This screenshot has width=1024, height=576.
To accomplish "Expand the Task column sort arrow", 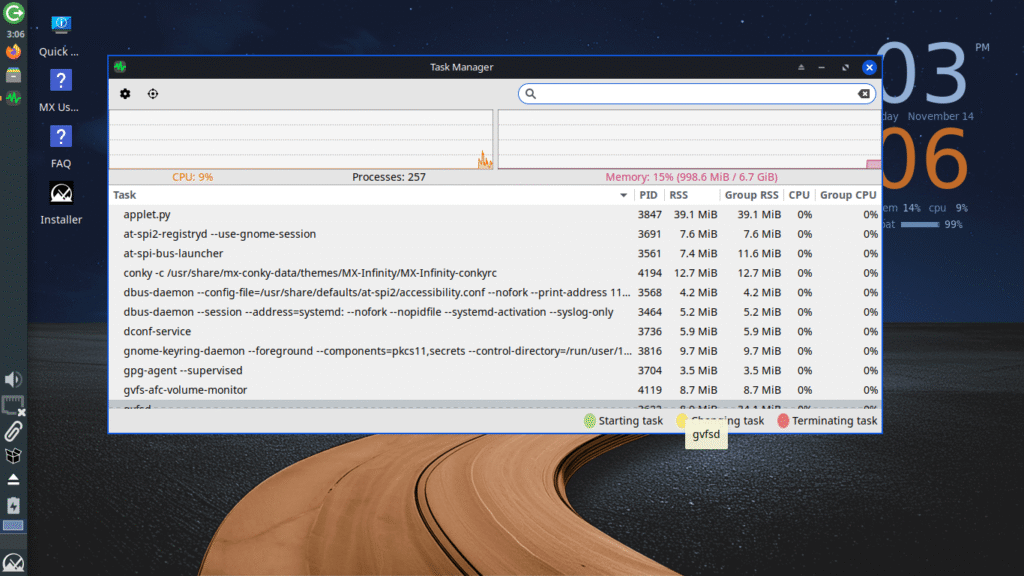I will tap(624, 195).
